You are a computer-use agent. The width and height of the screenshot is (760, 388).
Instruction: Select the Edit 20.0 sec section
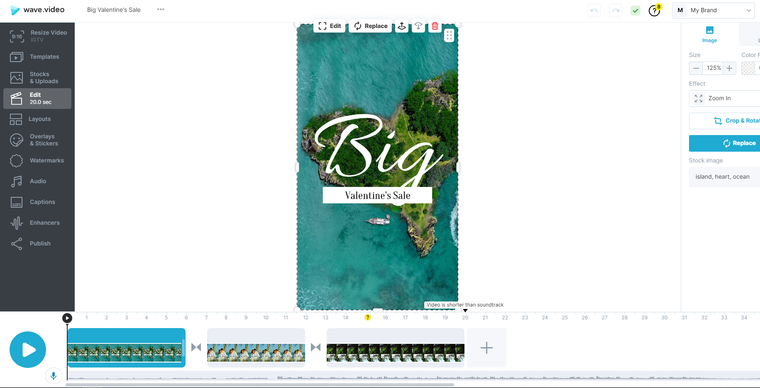click(38, 98)
